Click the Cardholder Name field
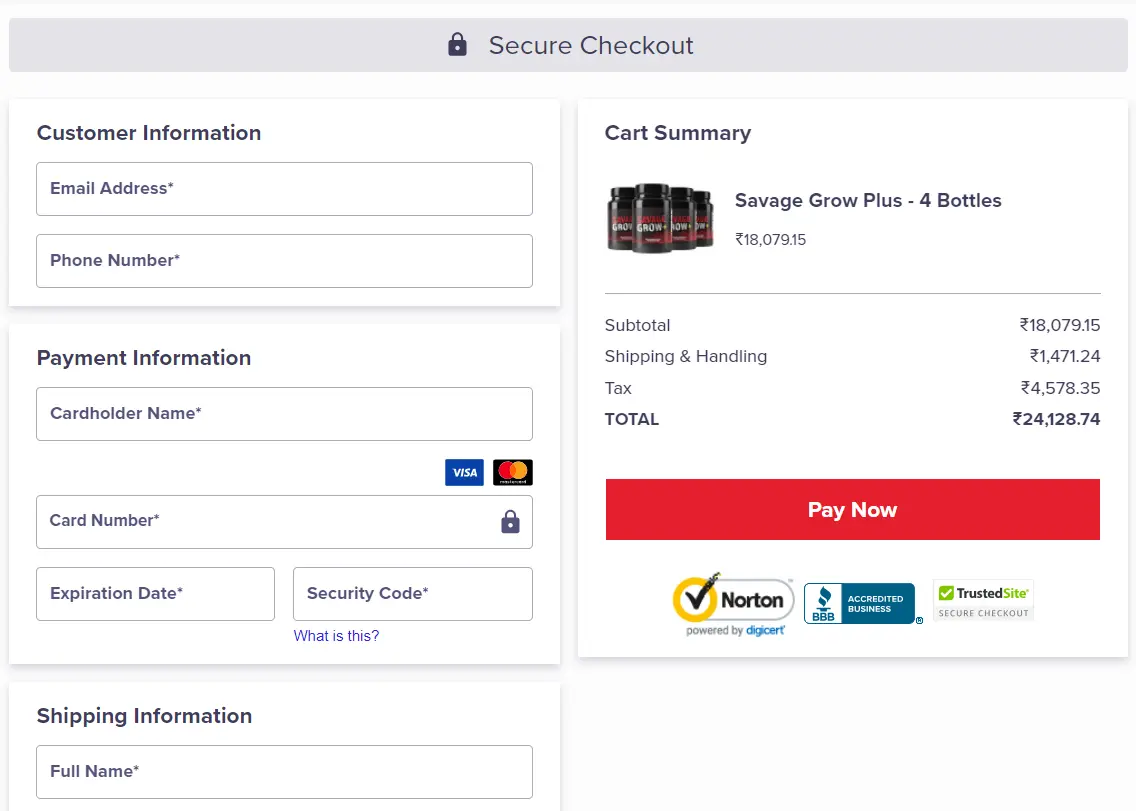This screenshot has width=1136, height=811. coord(284,413)
